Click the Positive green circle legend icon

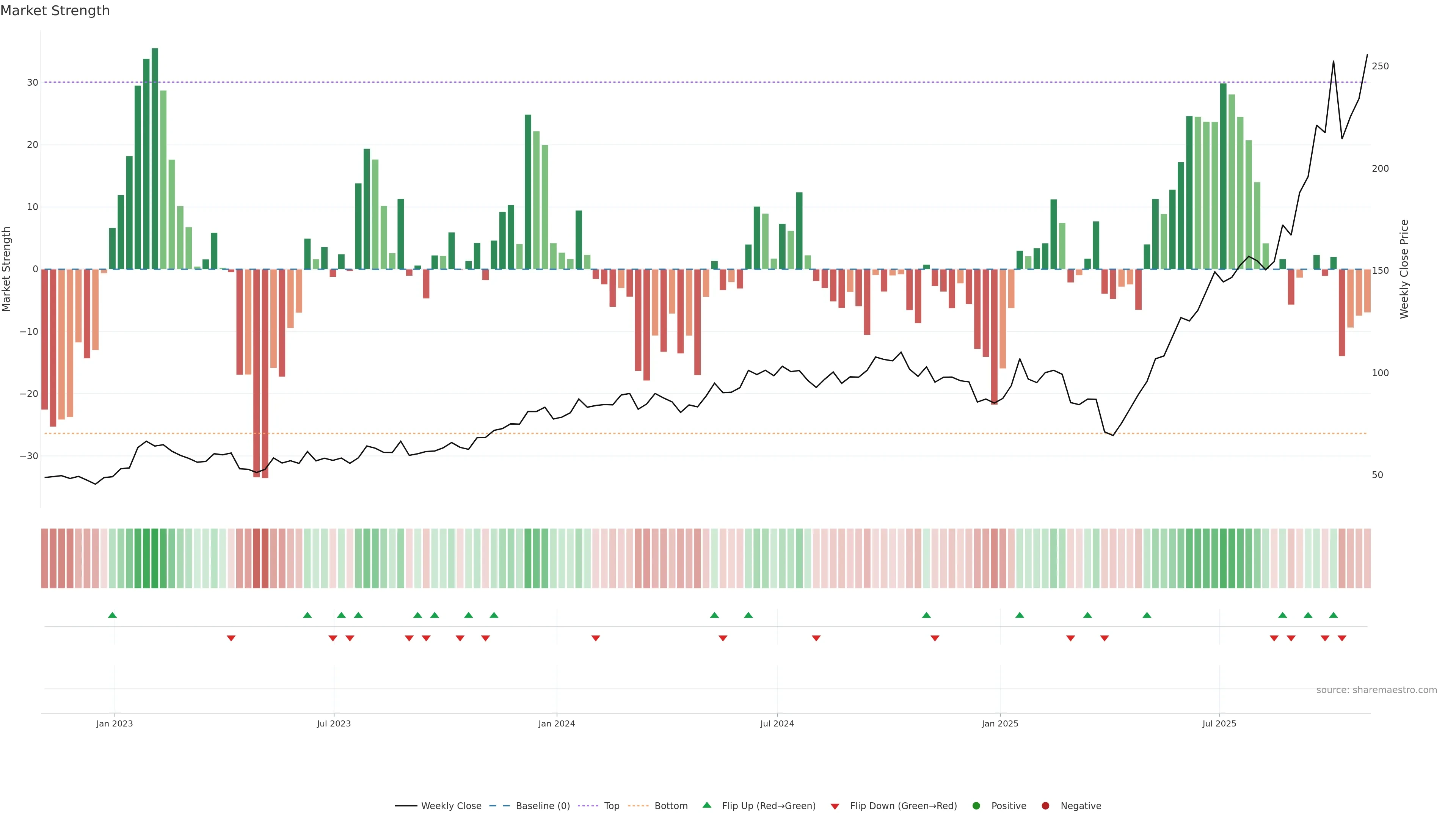976,806
